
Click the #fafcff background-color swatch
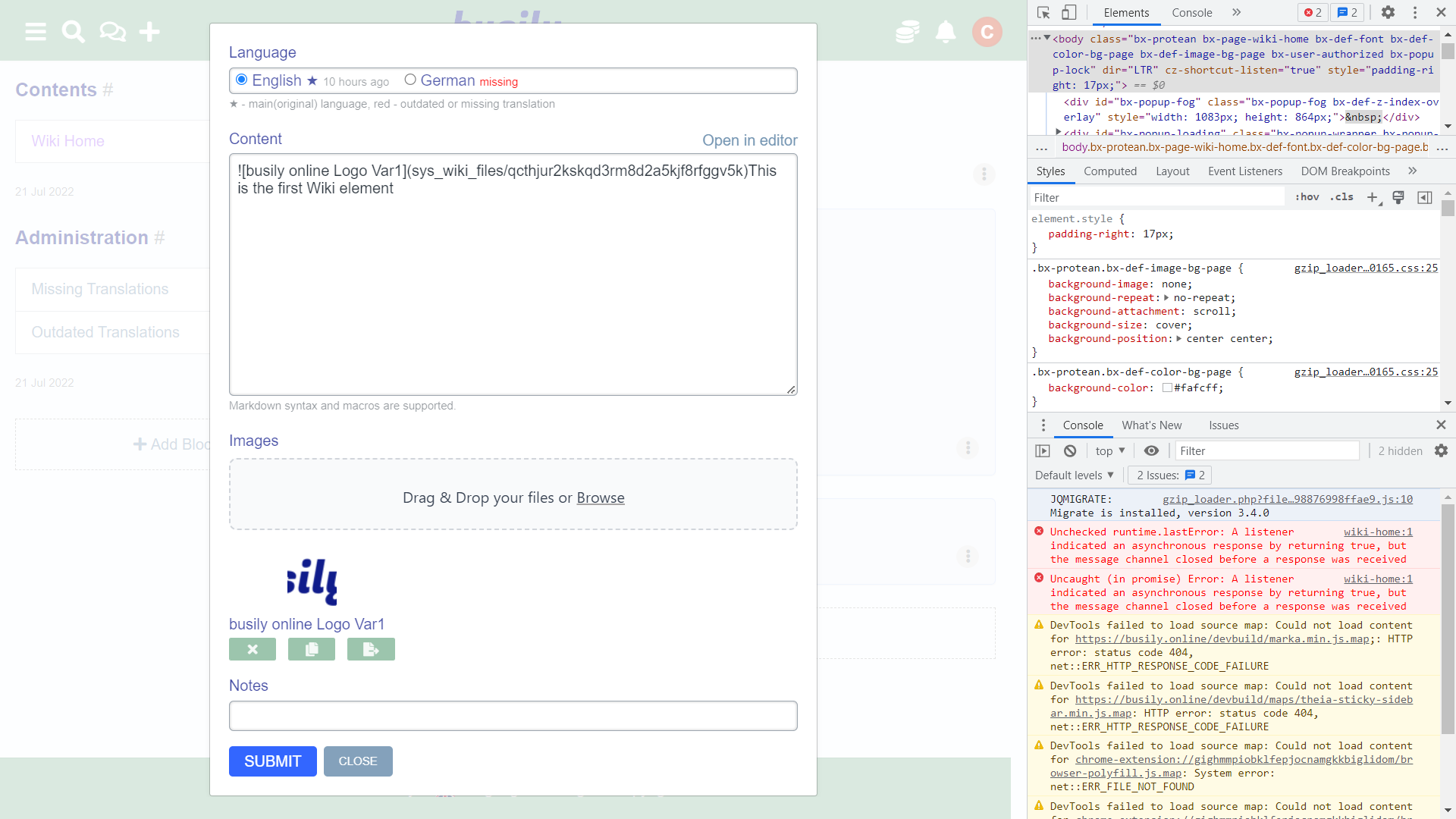[x=1167, y=388]
